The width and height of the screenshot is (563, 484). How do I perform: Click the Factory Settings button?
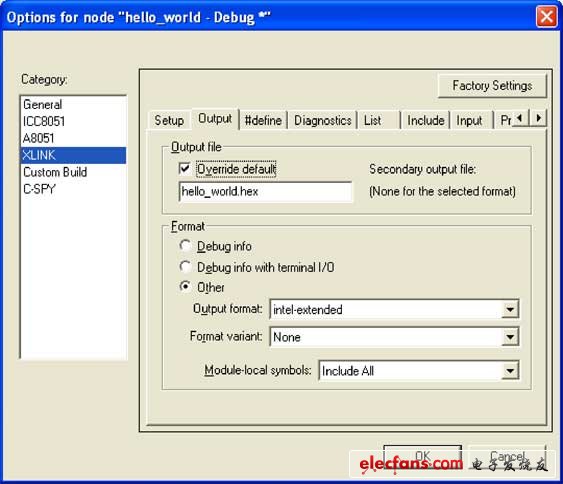(x=492, y=86)
